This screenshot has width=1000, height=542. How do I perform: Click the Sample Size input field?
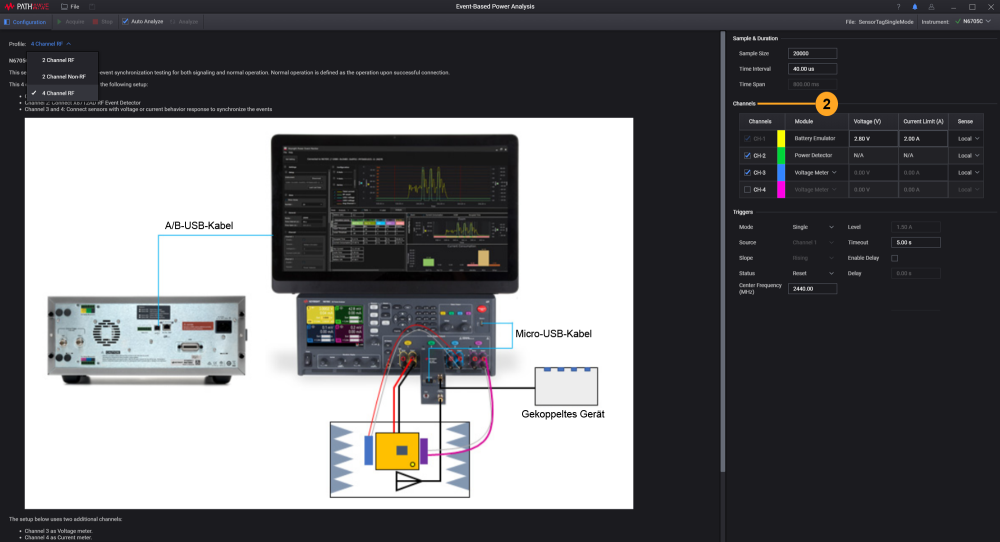(x=812, y=53)
